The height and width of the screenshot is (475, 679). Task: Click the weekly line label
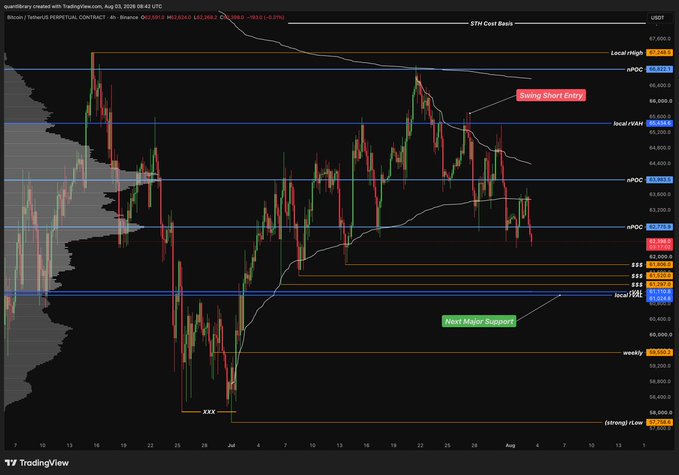633,353
